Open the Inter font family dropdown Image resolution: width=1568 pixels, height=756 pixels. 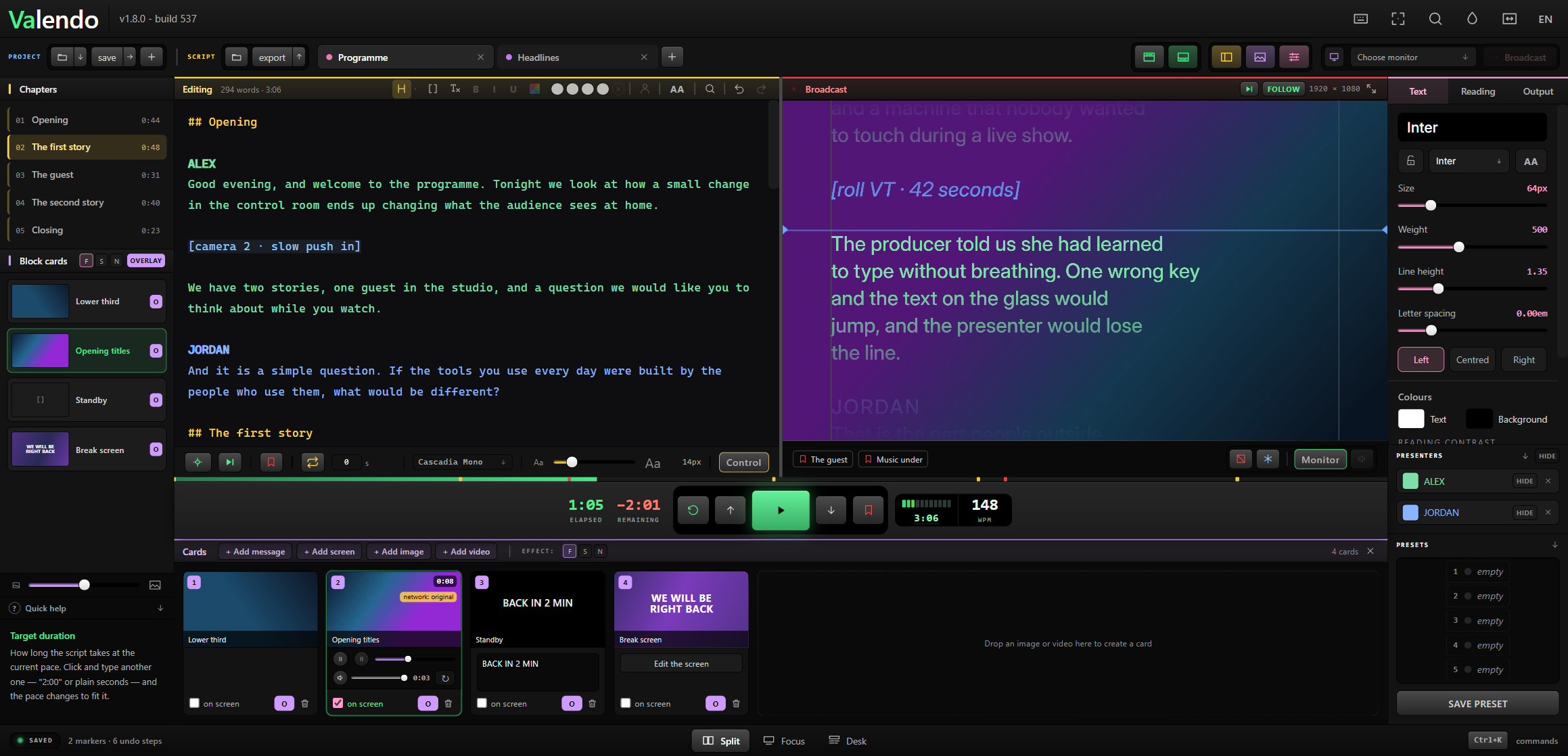click(x=1469, y=161)
